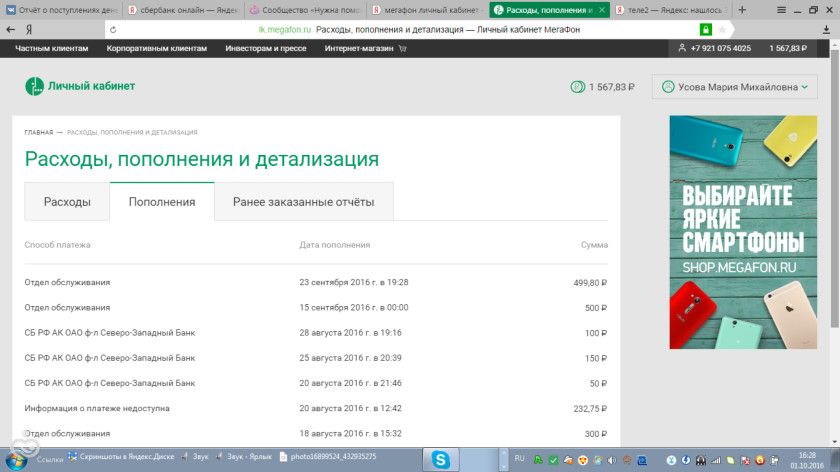Open browser downloads arrow icon
The image size is (840, 472).
(827, 31)
